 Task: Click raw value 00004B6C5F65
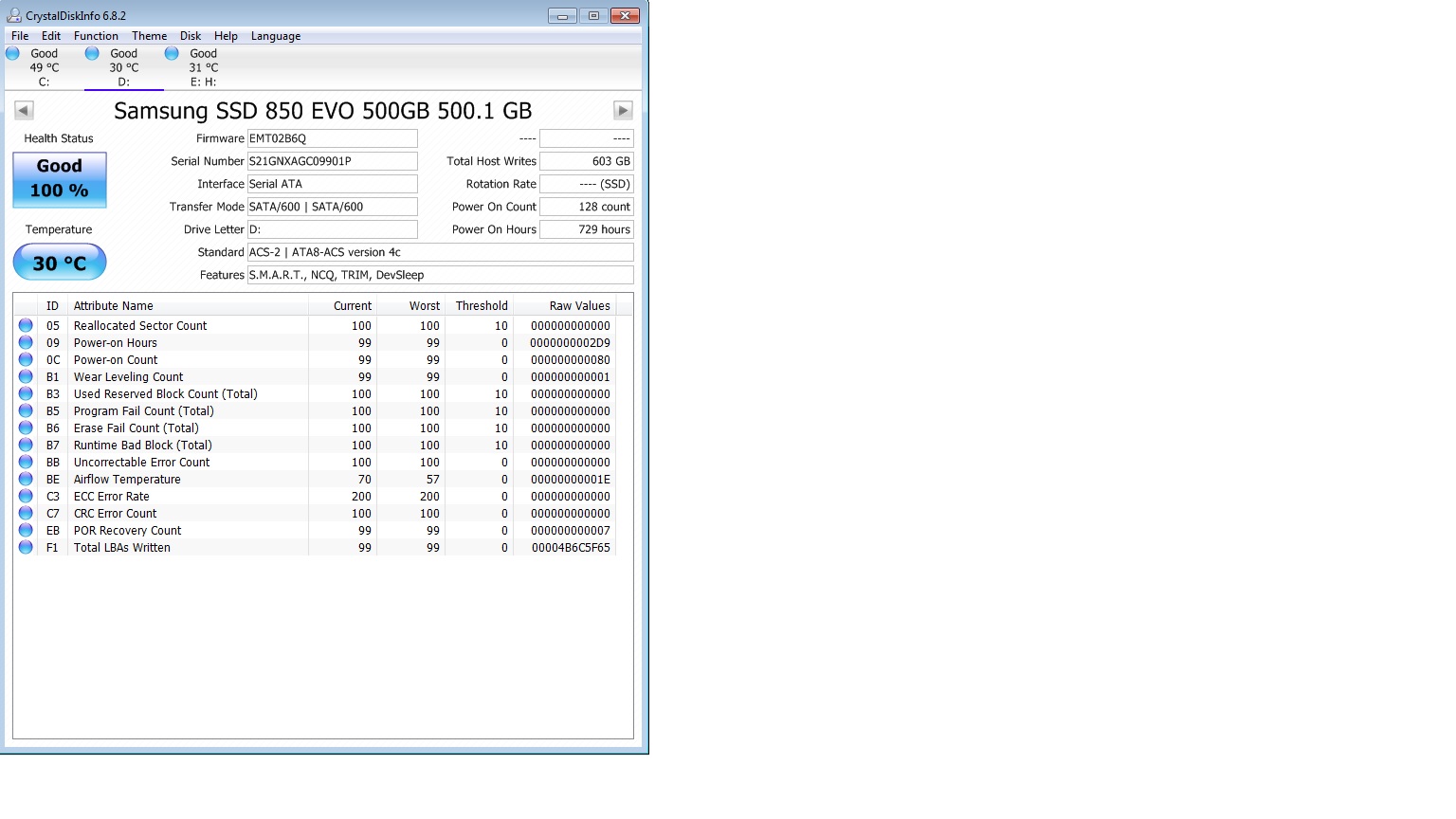[571, 548]
